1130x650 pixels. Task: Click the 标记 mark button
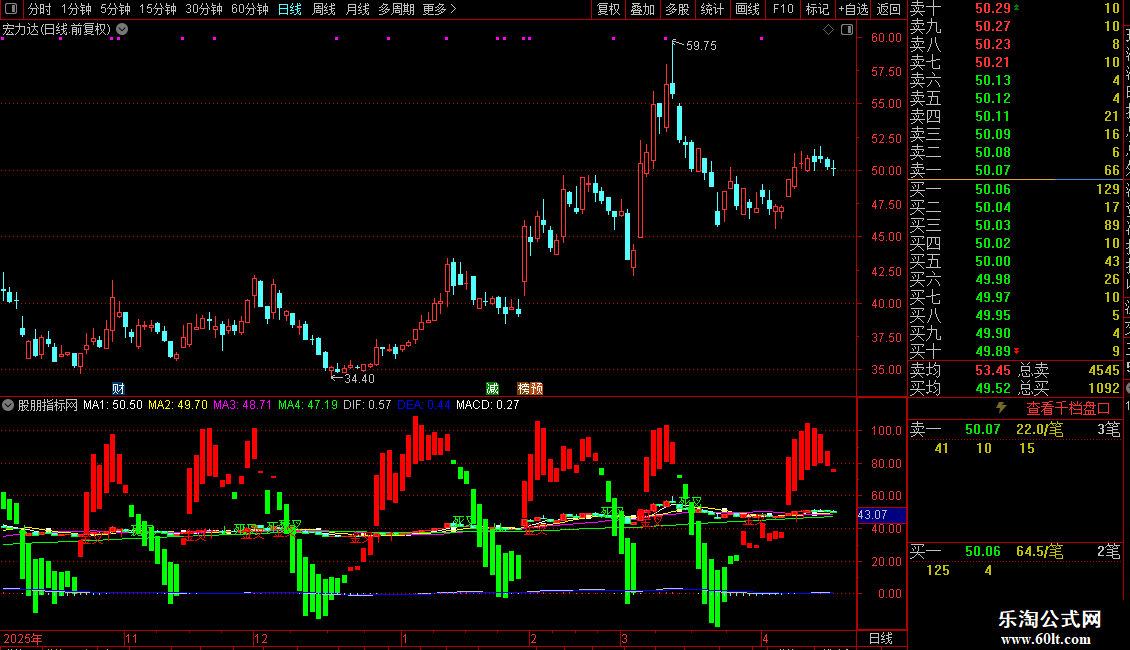click(817, 9)
